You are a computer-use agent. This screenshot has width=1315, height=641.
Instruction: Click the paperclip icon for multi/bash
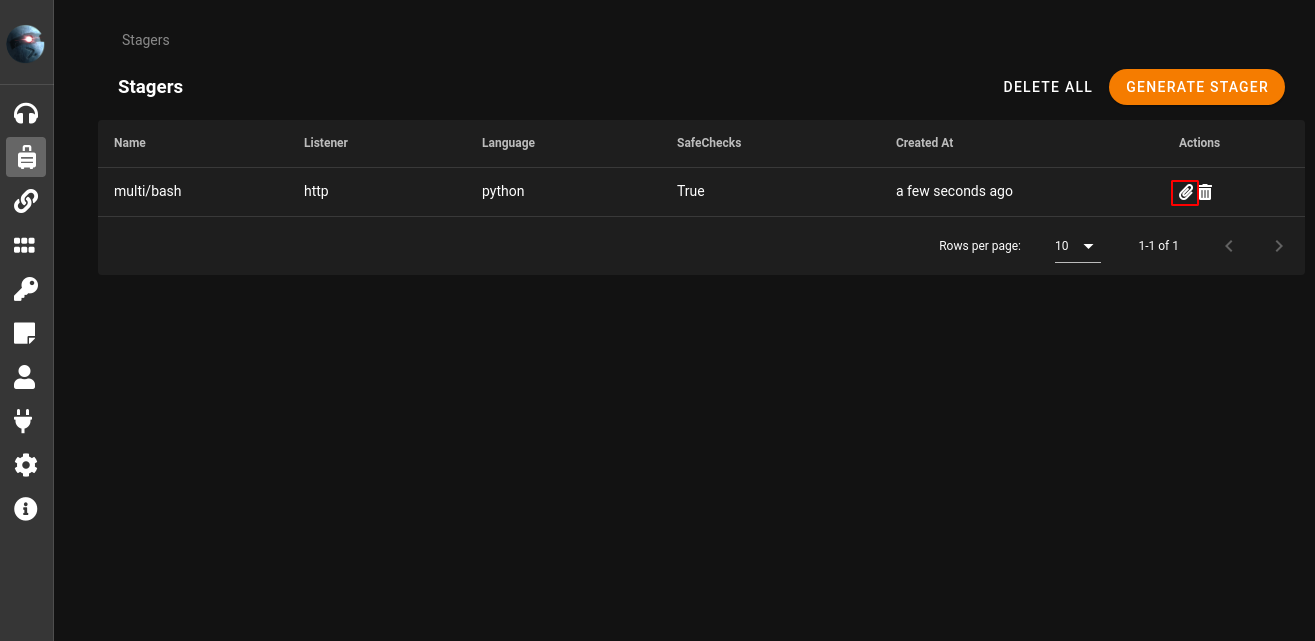1185,192
